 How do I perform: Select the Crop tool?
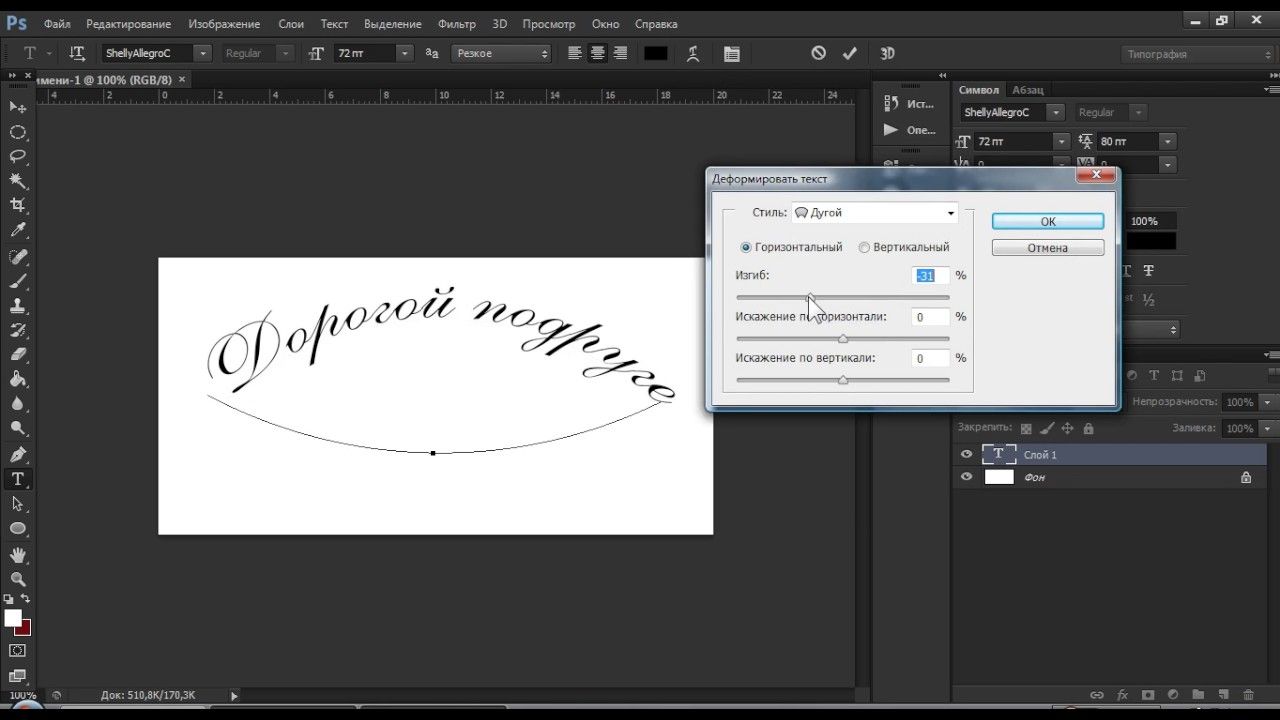[17, 205]
